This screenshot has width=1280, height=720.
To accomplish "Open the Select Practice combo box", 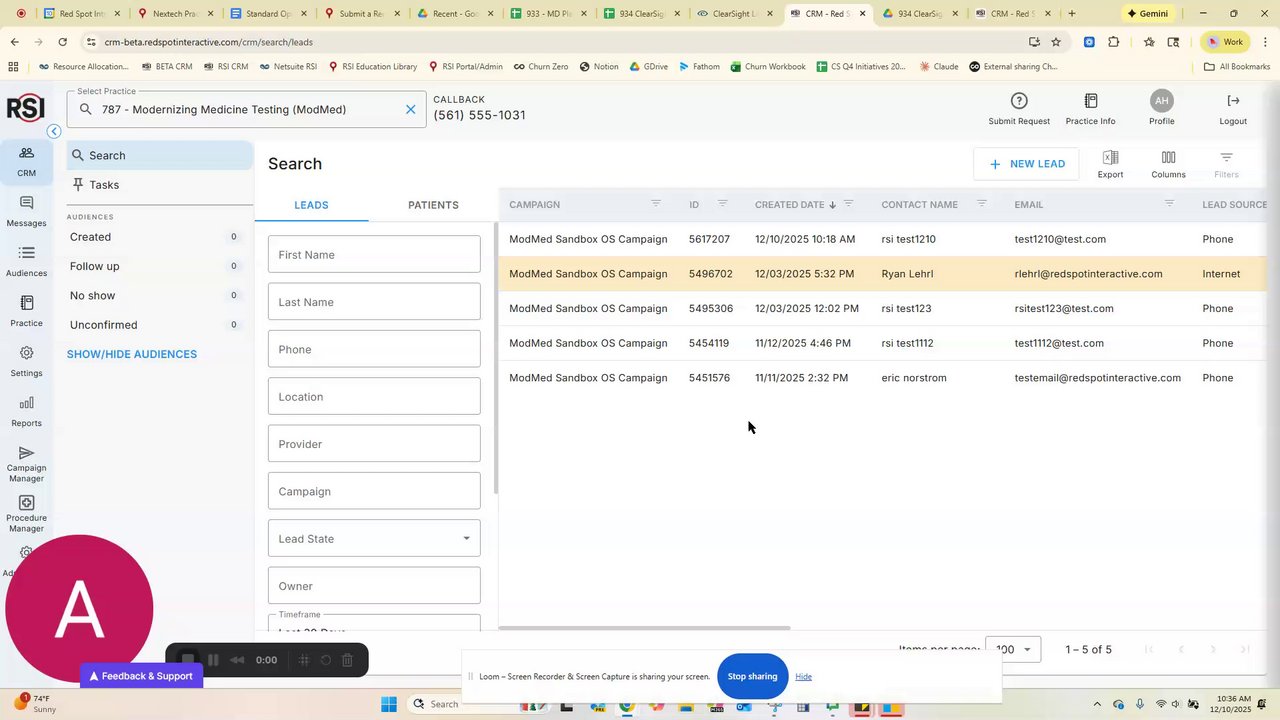I will 246,109.
